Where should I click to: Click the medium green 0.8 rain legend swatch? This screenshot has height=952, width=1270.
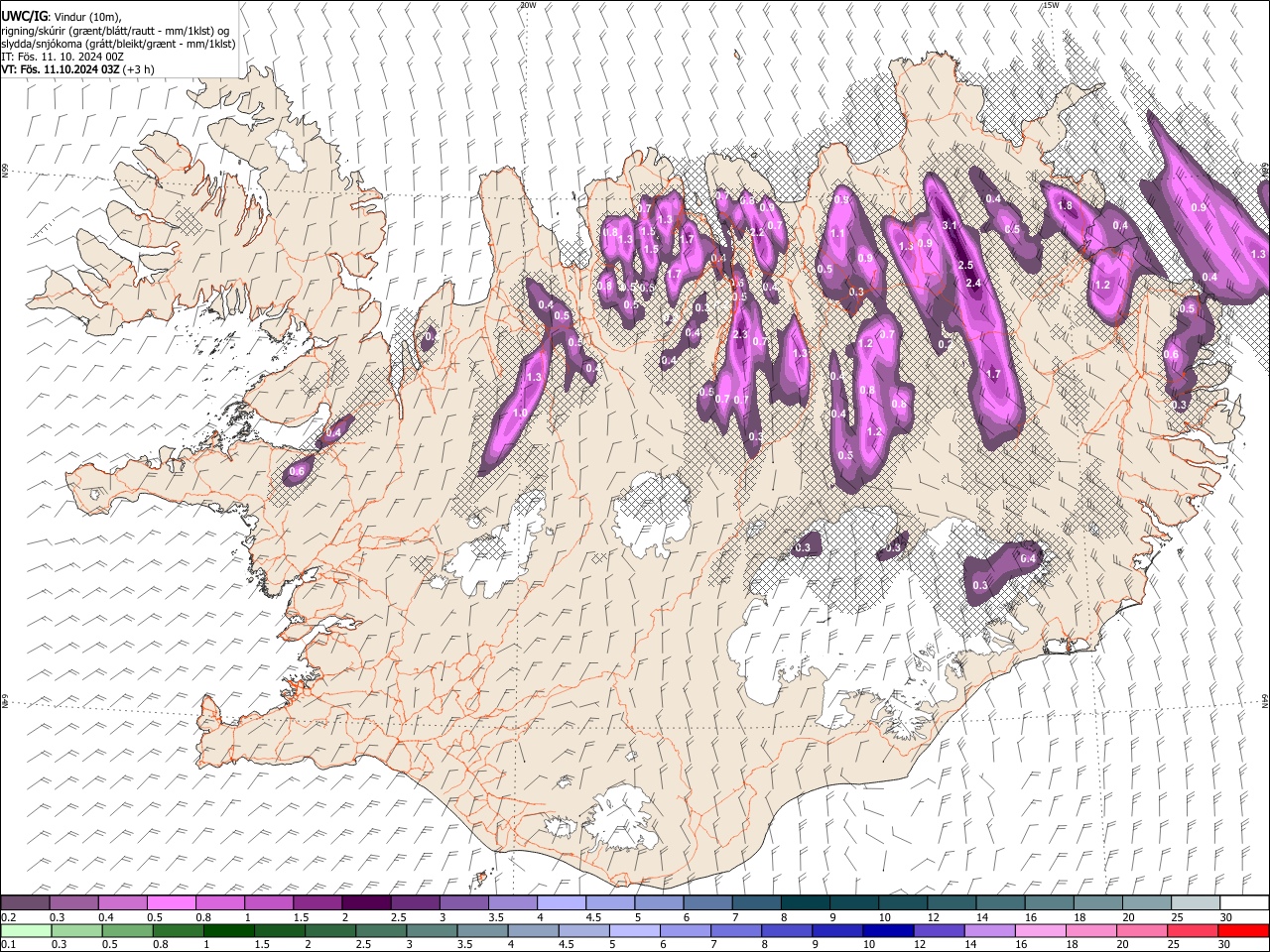click(x=178, y=930)
